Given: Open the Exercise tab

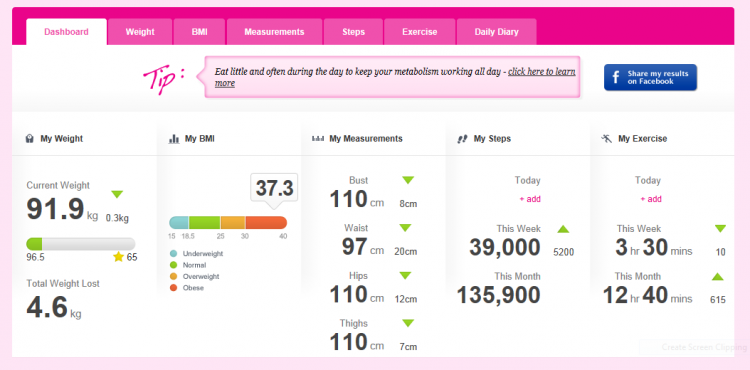Looking at the screenshot, I should [x=419, y=32].
